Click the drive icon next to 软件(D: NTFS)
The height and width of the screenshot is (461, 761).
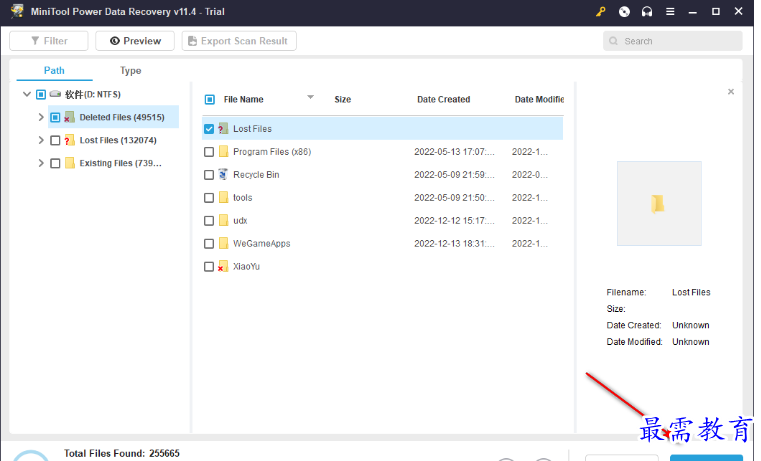55,94
